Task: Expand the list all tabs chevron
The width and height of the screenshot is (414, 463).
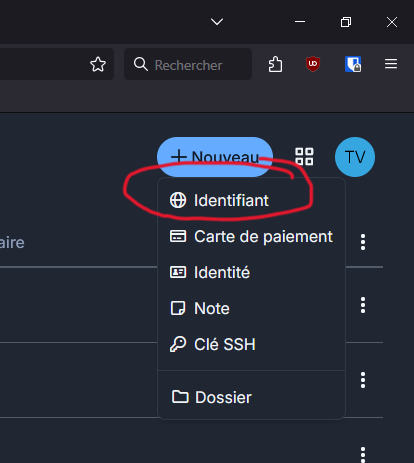Action: pyautogui.click(x=217, y=22)
